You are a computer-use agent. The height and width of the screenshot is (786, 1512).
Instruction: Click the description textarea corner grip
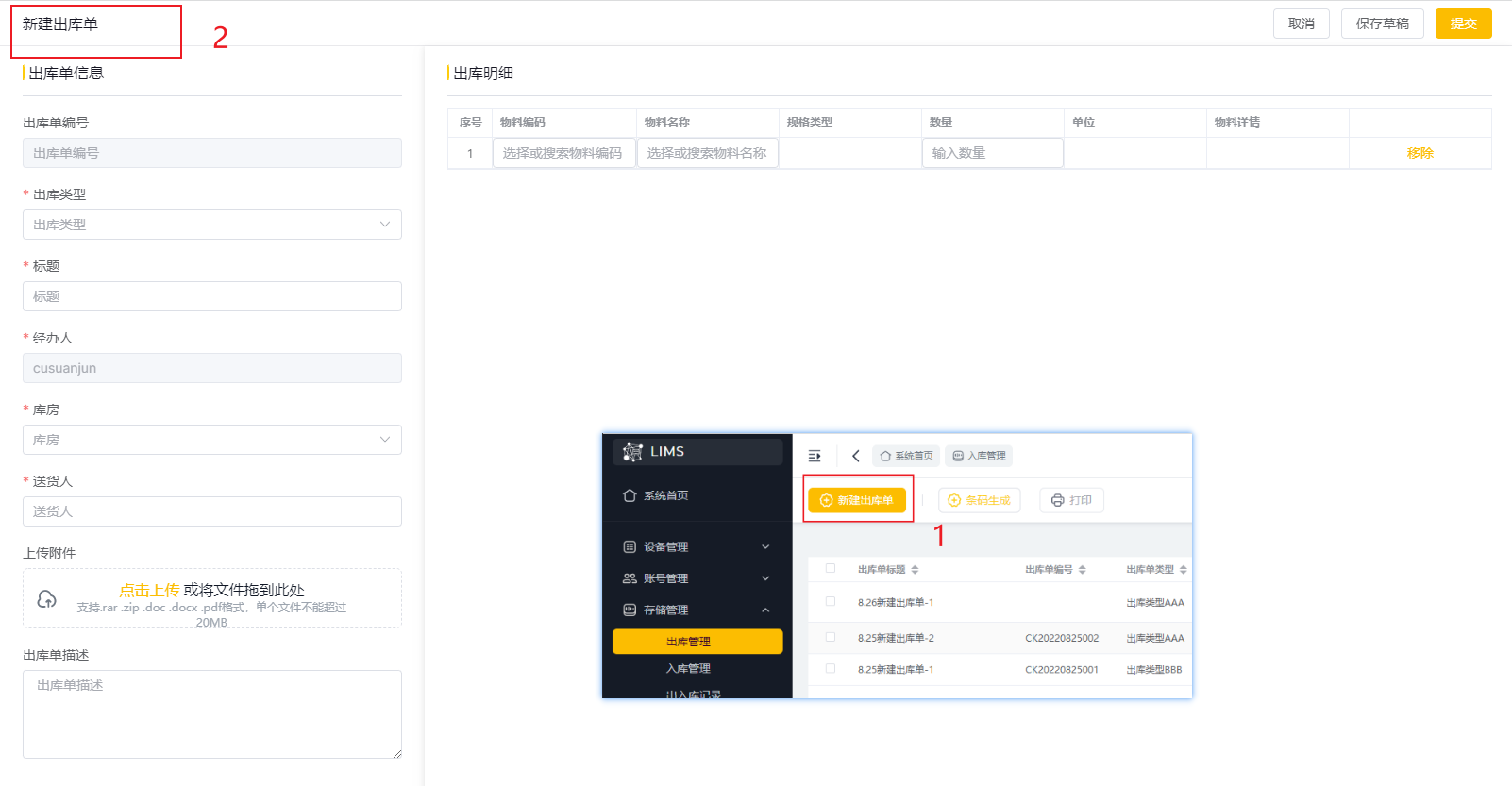(397, 754)
